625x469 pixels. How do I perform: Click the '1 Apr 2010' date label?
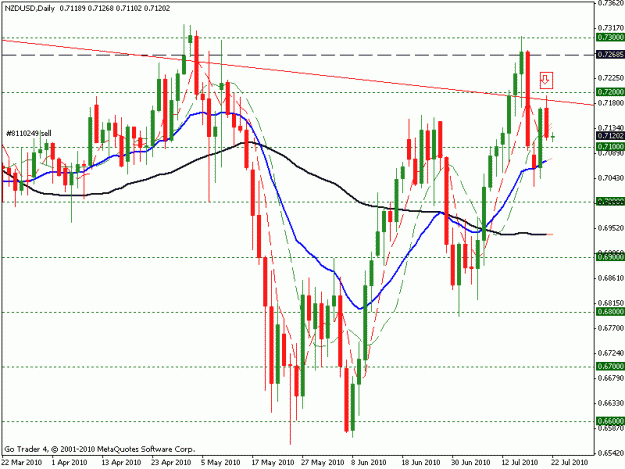69,462
